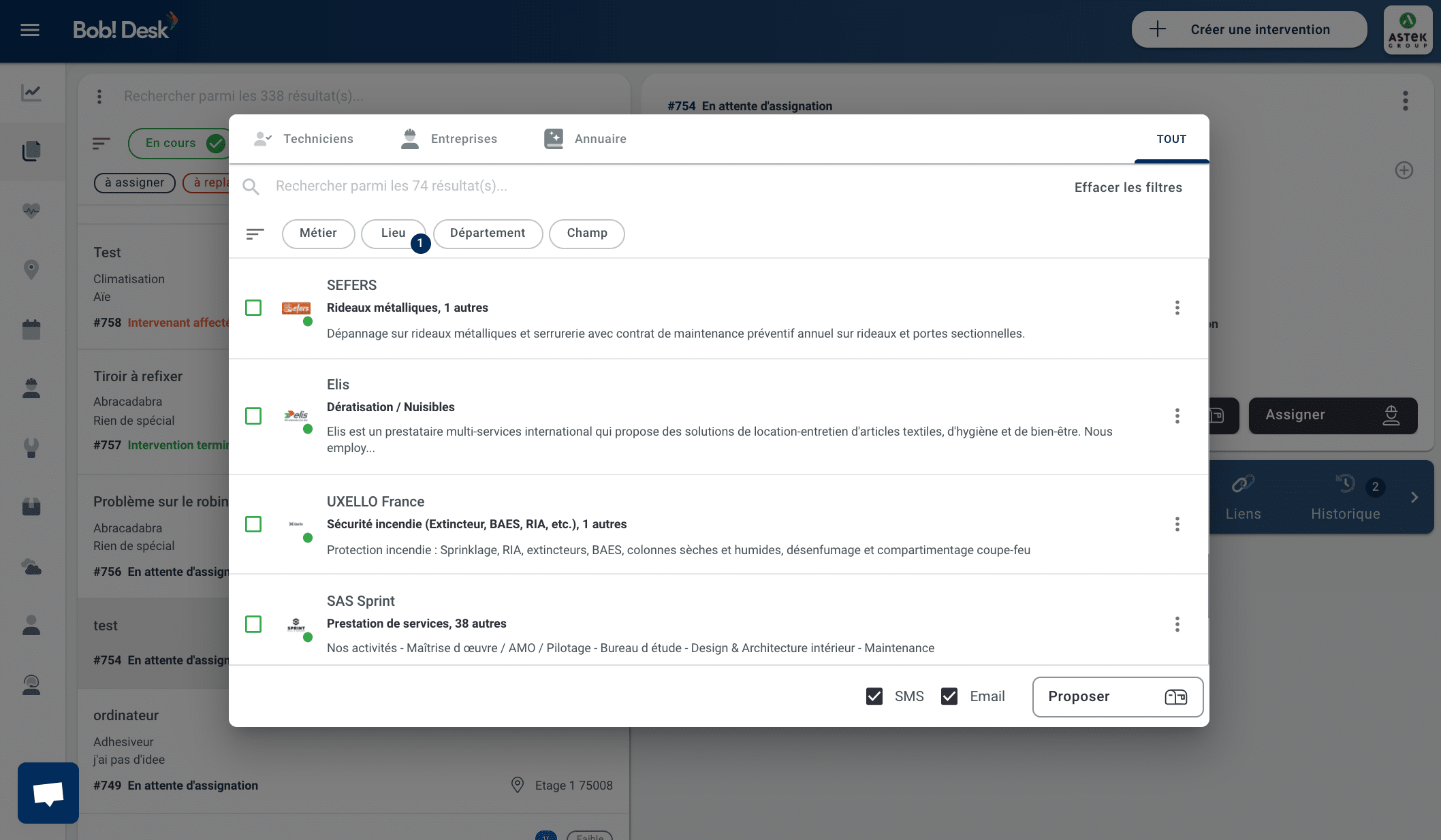The image size is (1441, 840).
Task: Open the Test Climatisation intervention #758
Action: pyautogui.click(x=153, y=287)
